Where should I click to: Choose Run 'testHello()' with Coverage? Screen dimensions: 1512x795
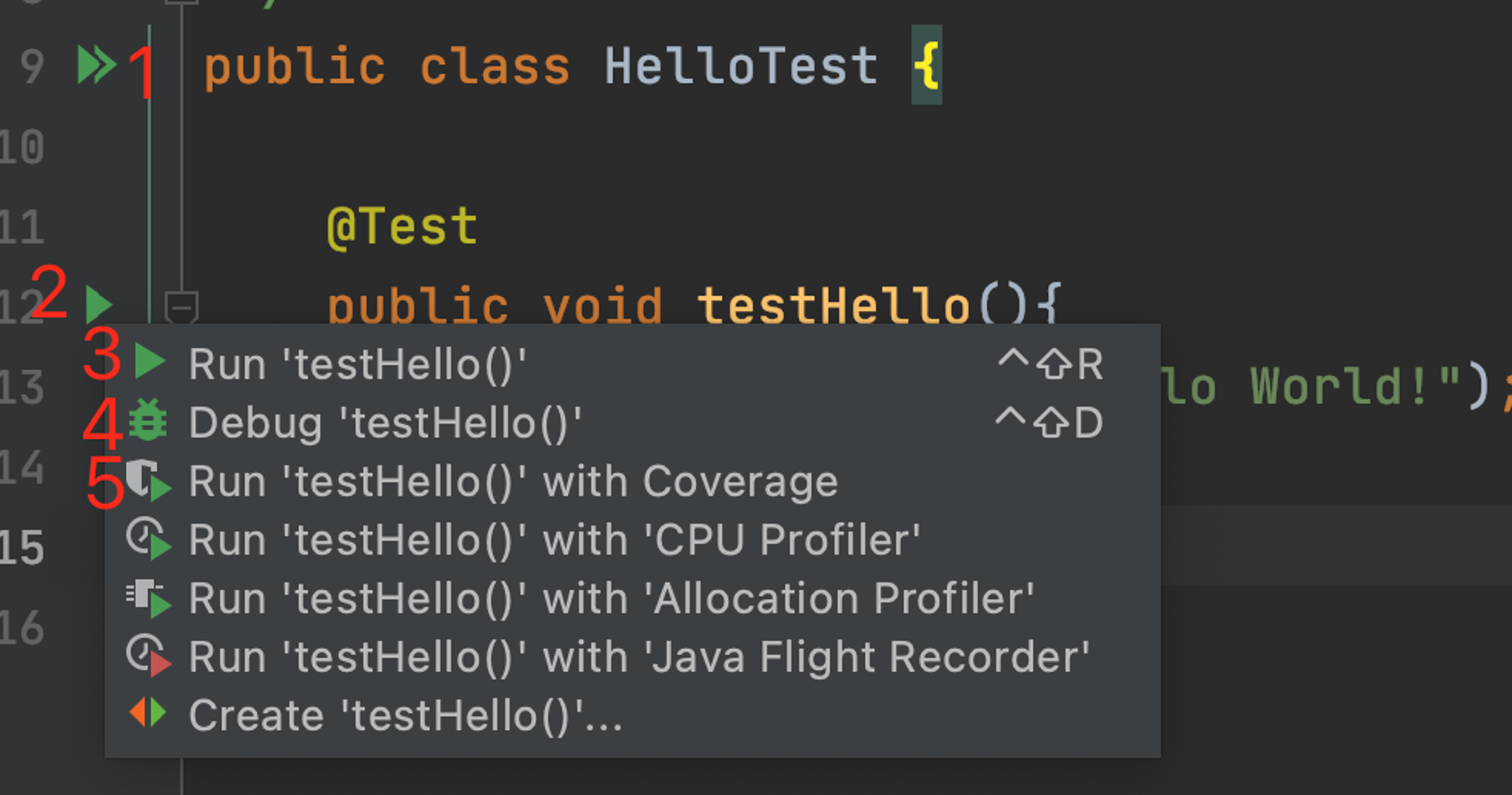click(632, 481)
